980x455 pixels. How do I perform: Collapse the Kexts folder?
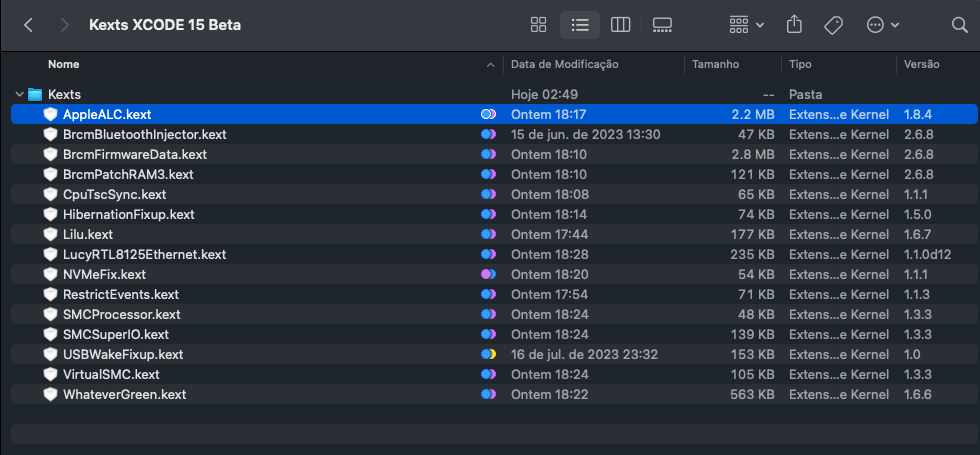coord(19,95)
